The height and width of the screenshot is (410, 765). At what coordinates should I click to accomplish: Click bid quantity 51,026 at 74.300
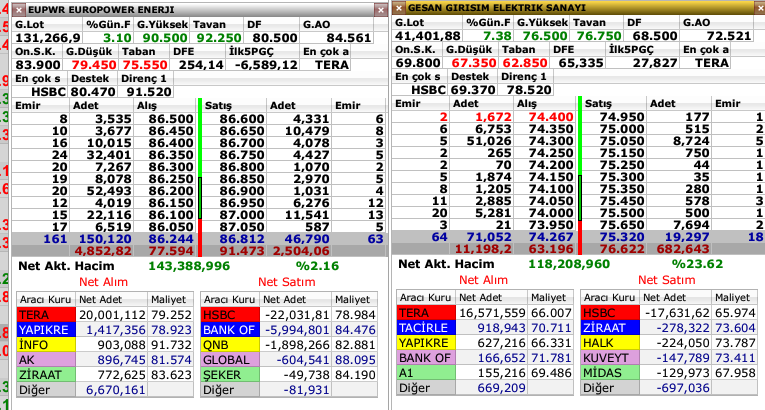489,141
